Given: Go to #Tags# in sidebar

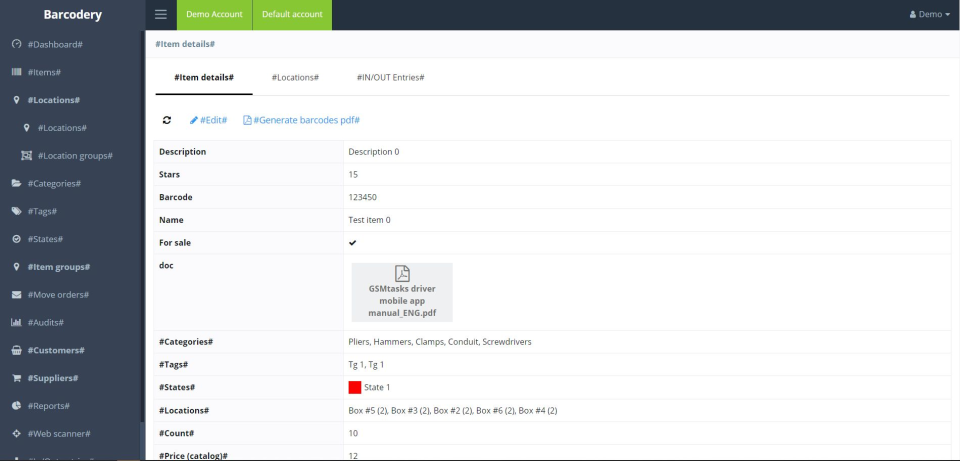Looking at the screenshot, I should pos(42,211).
